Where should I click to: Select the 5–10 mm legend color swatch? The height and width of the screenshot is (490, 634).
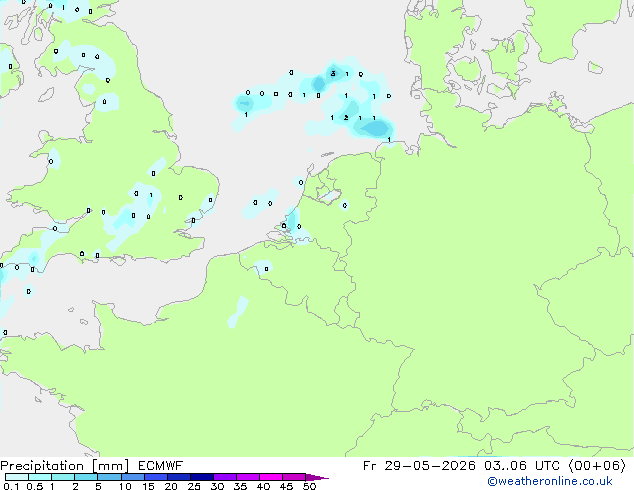(x=110, y=477)
